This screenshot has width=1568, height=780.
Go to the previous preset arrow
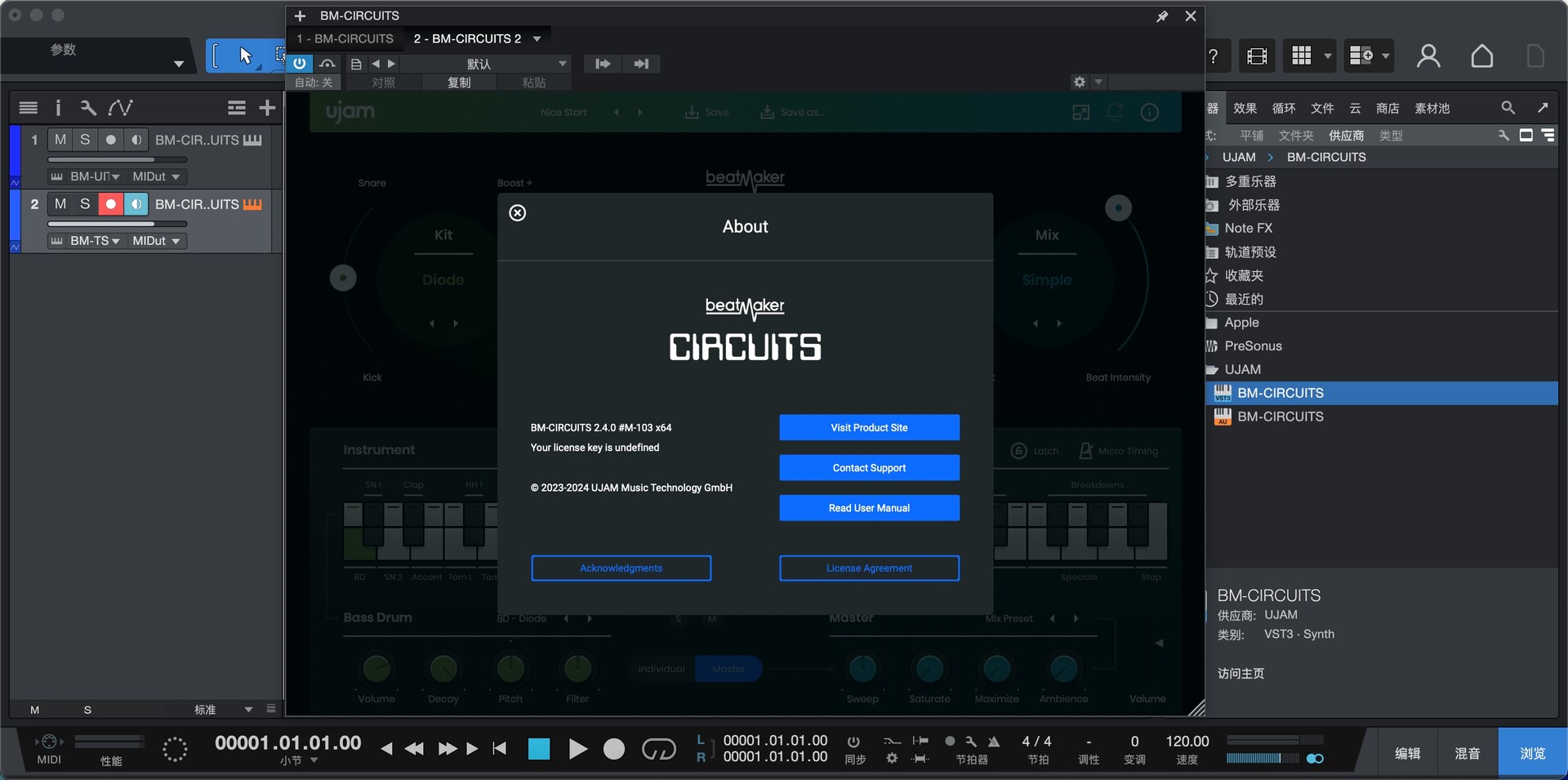376,64
